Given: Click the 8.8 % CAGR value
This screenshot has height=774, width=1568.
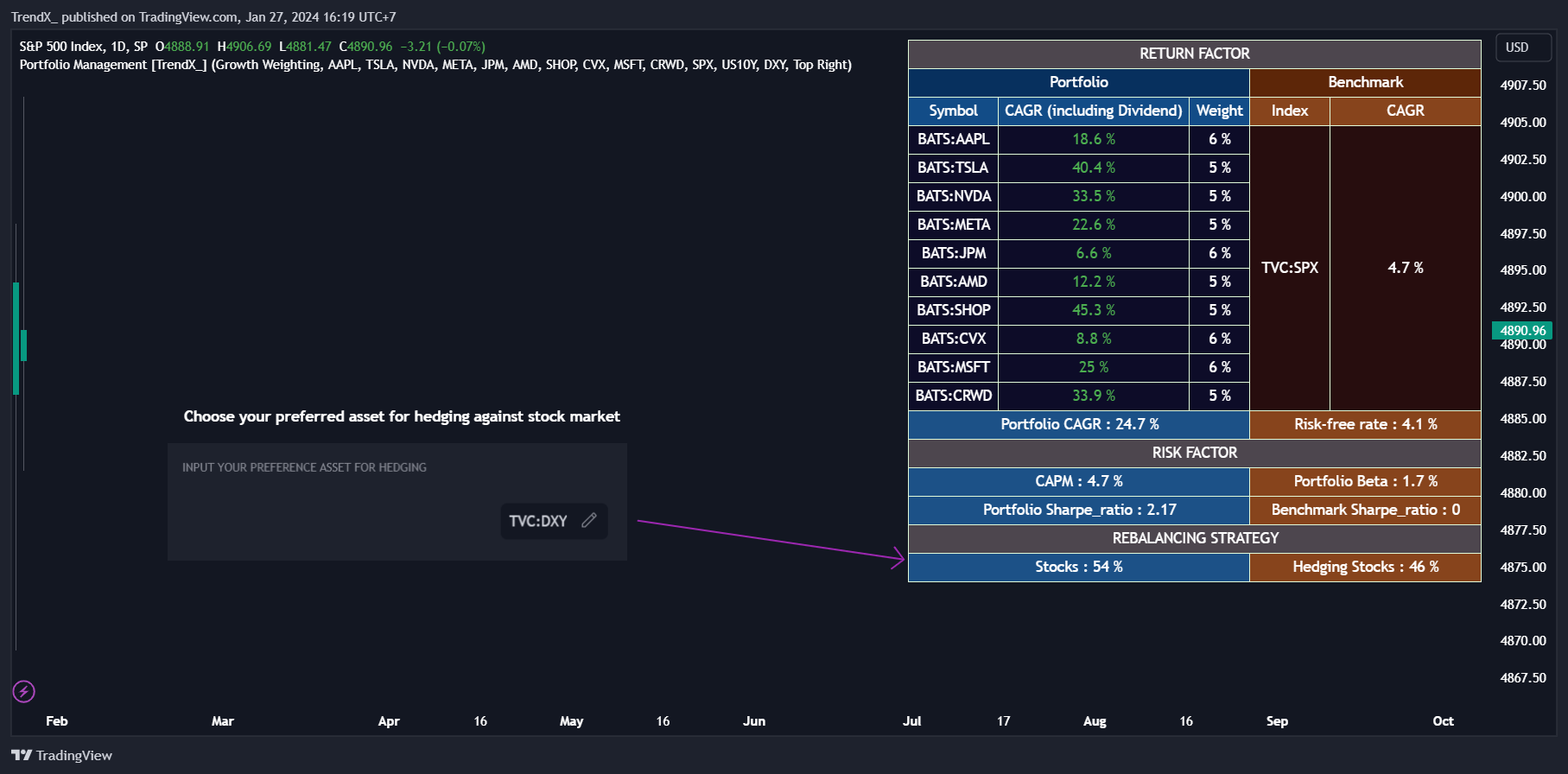Looking at the screenshot, I should click(x=1094, y=339).
